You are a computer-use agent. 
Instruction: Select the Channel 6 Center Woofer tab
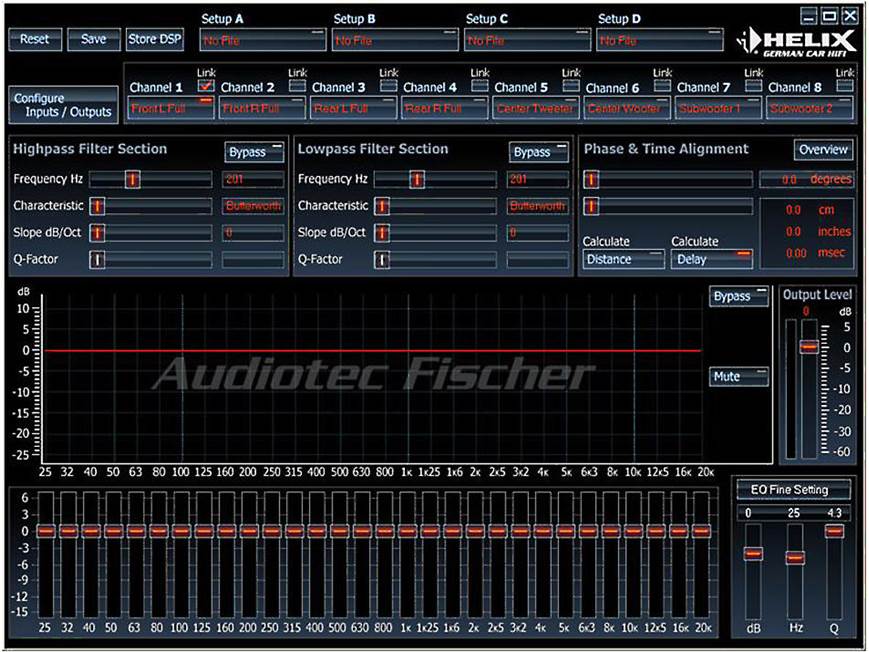pos(627,108)
